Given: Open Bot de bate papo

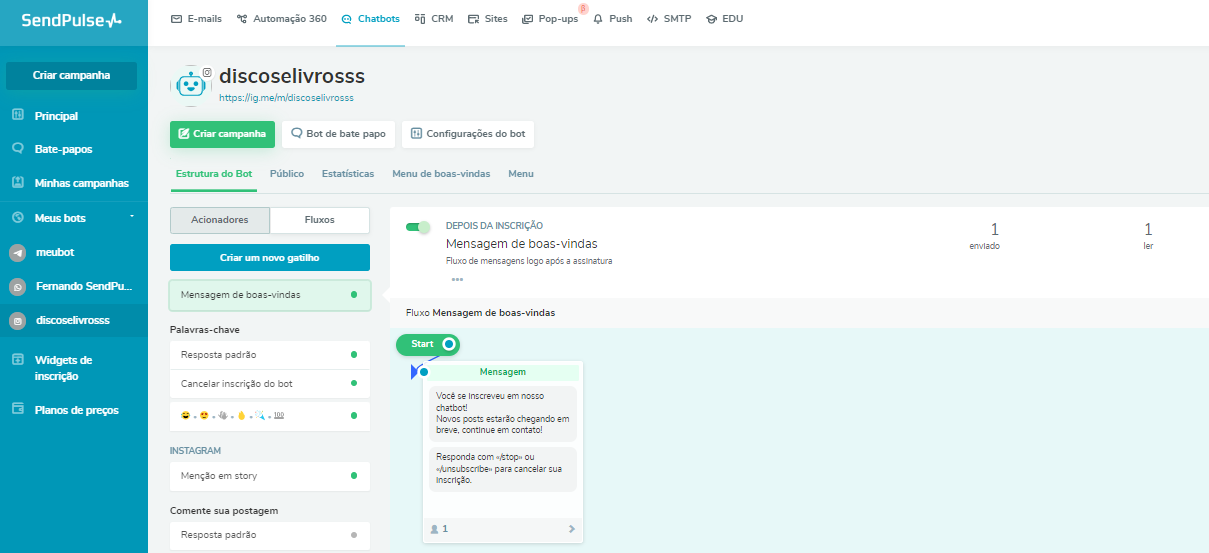Looking at the screenshot, I should coord(338,134).
